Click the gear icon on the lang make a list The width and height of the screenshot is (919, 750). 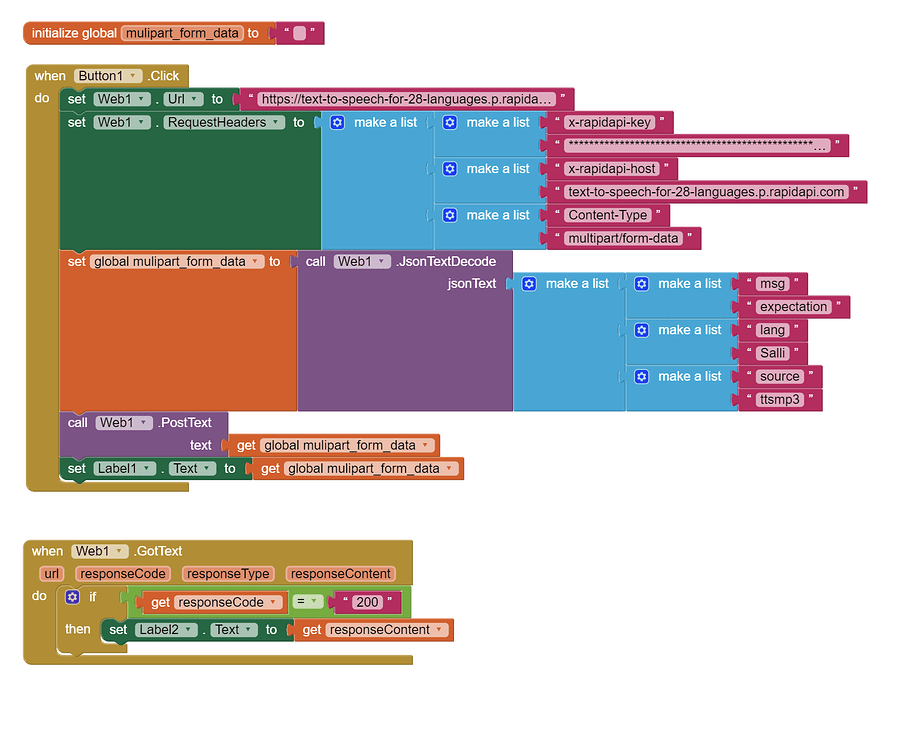tap(641, 329)
